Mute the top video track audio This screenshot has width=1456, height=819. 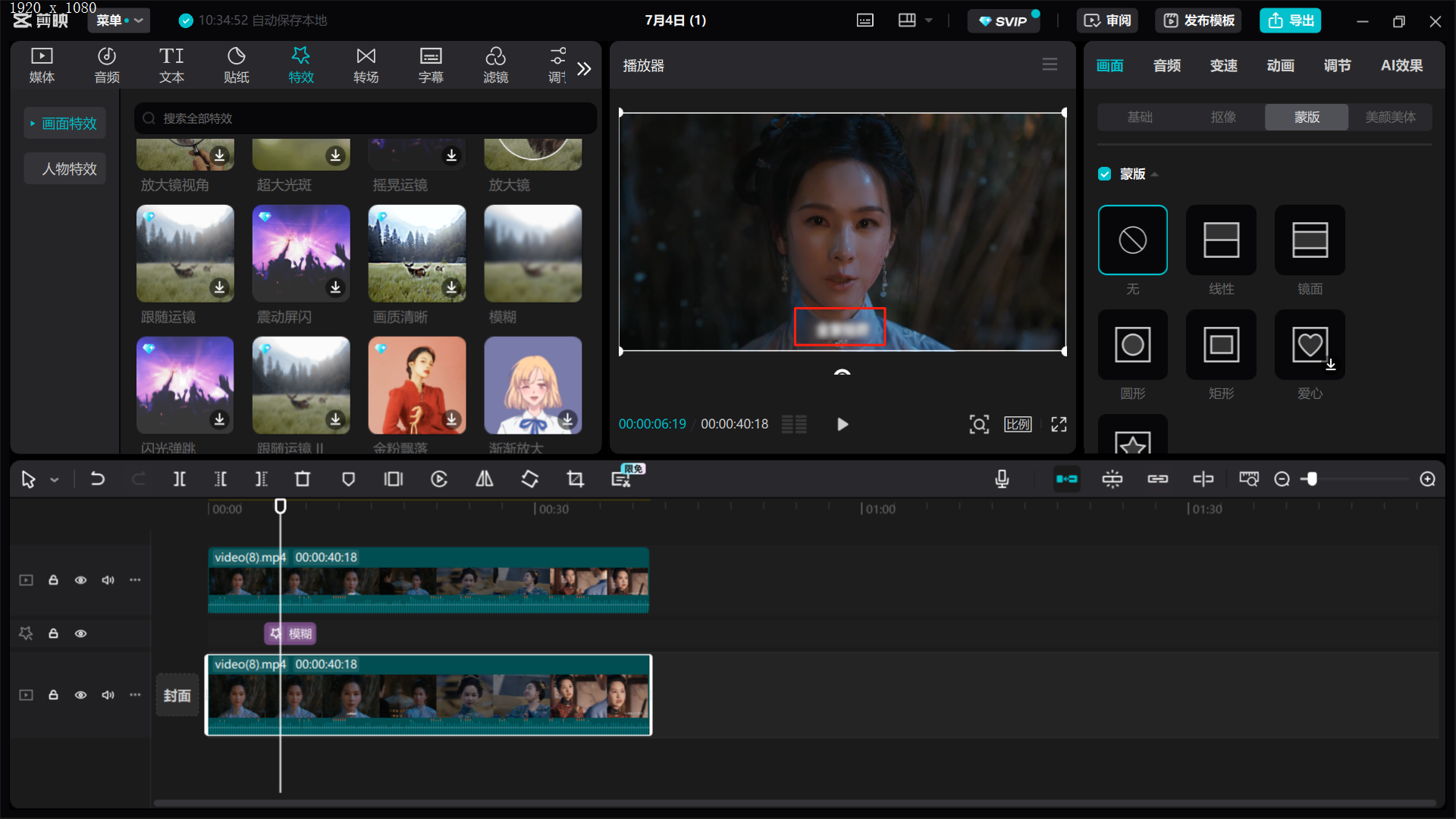click(108, 580)
